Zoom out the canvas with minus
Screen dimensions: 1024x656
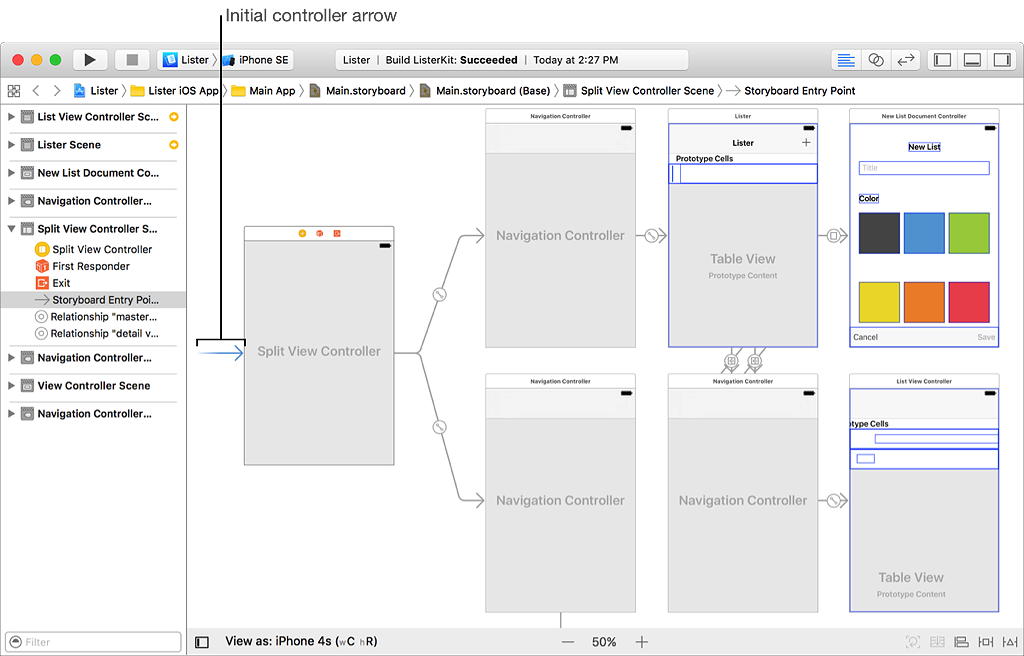[x=568, y=642]
